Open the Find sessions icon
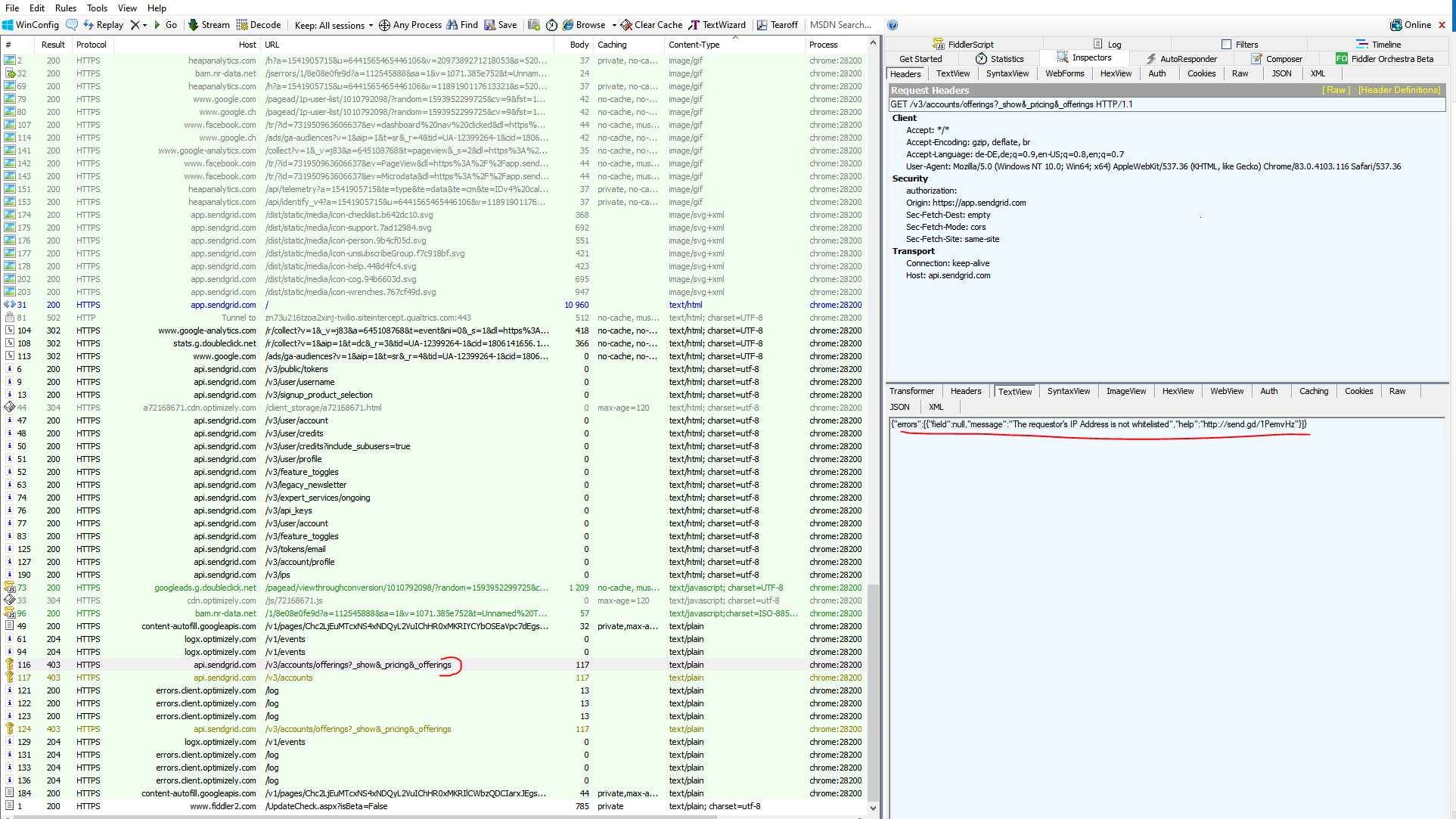 click(461, 24)
